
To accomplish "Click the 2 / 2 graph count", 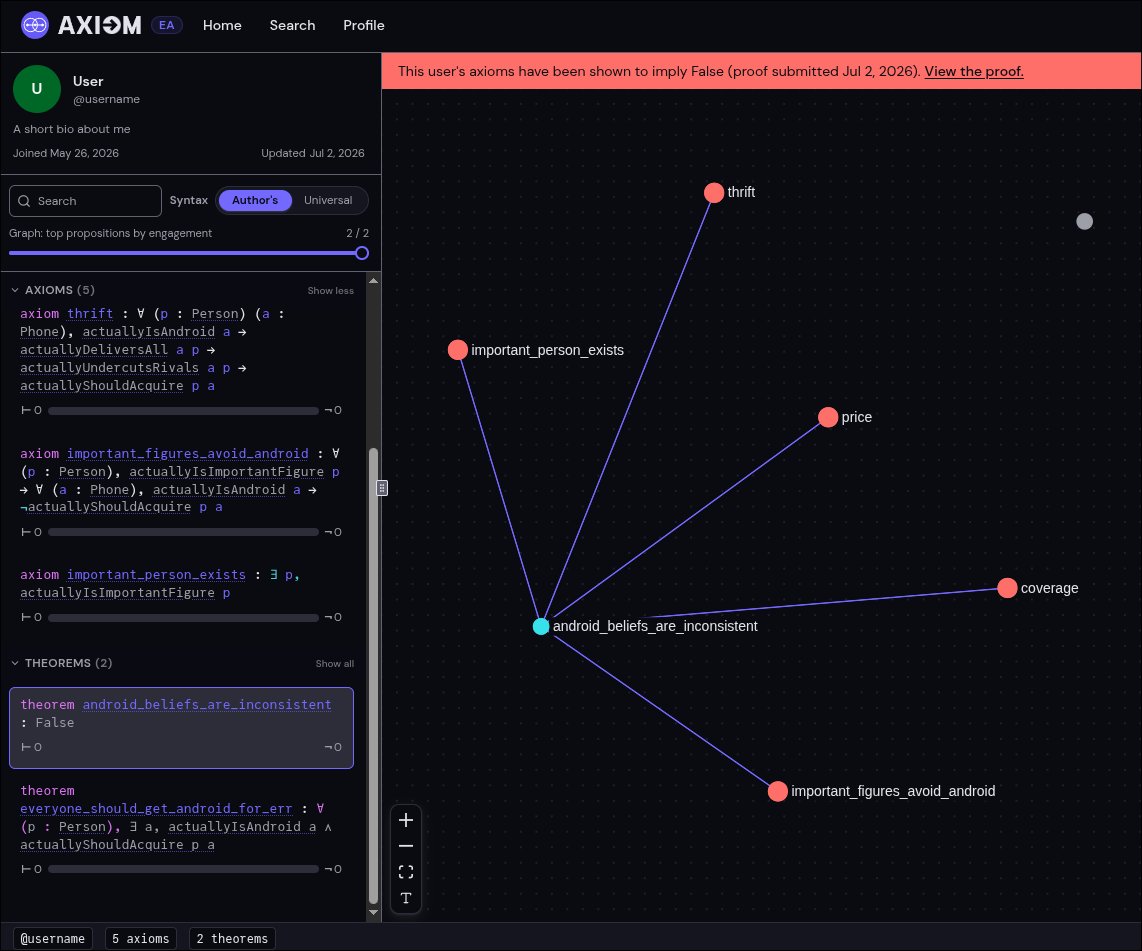I will [357, 233].
